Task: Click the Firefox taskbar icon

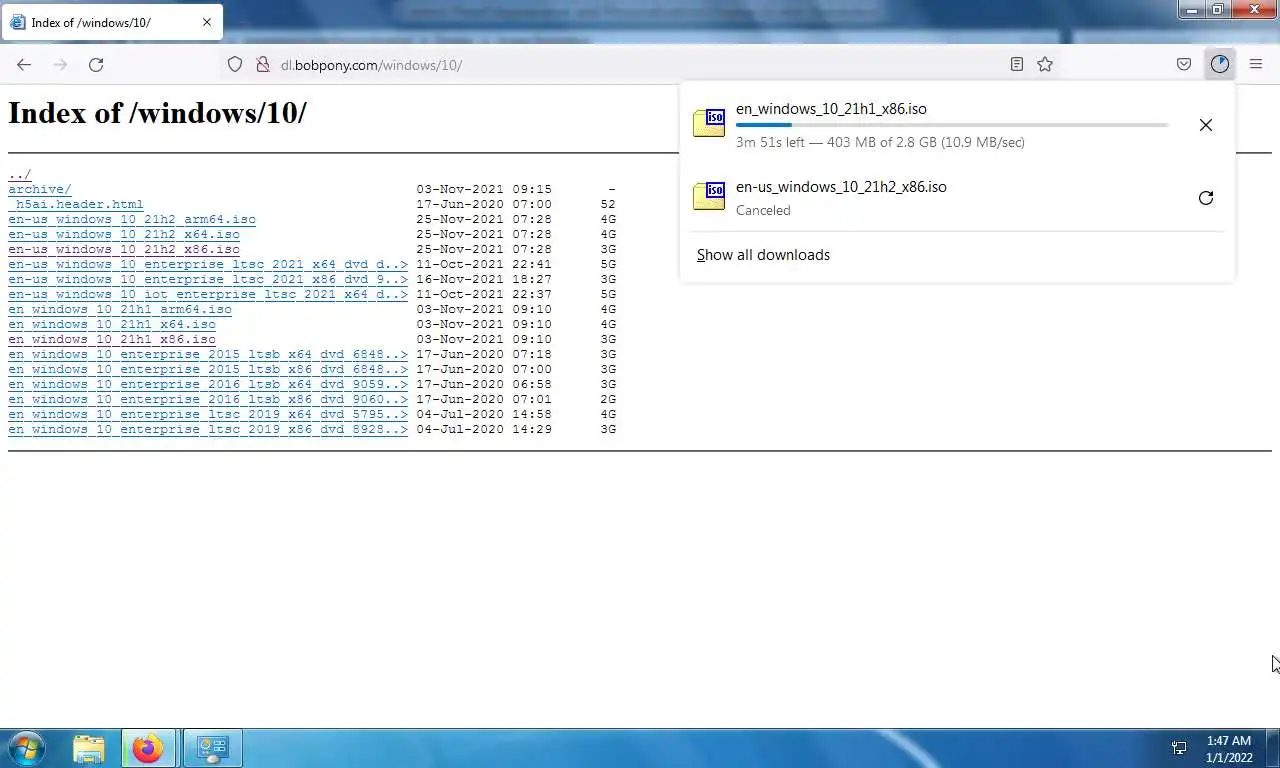Action: [148, 748]
